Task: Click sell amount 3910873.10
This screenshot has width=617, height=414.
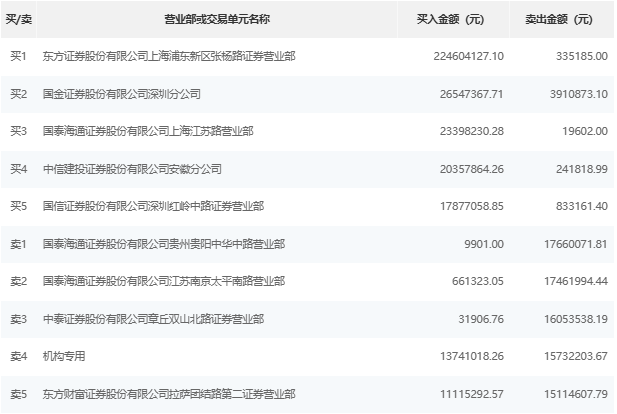Action: 578,94
